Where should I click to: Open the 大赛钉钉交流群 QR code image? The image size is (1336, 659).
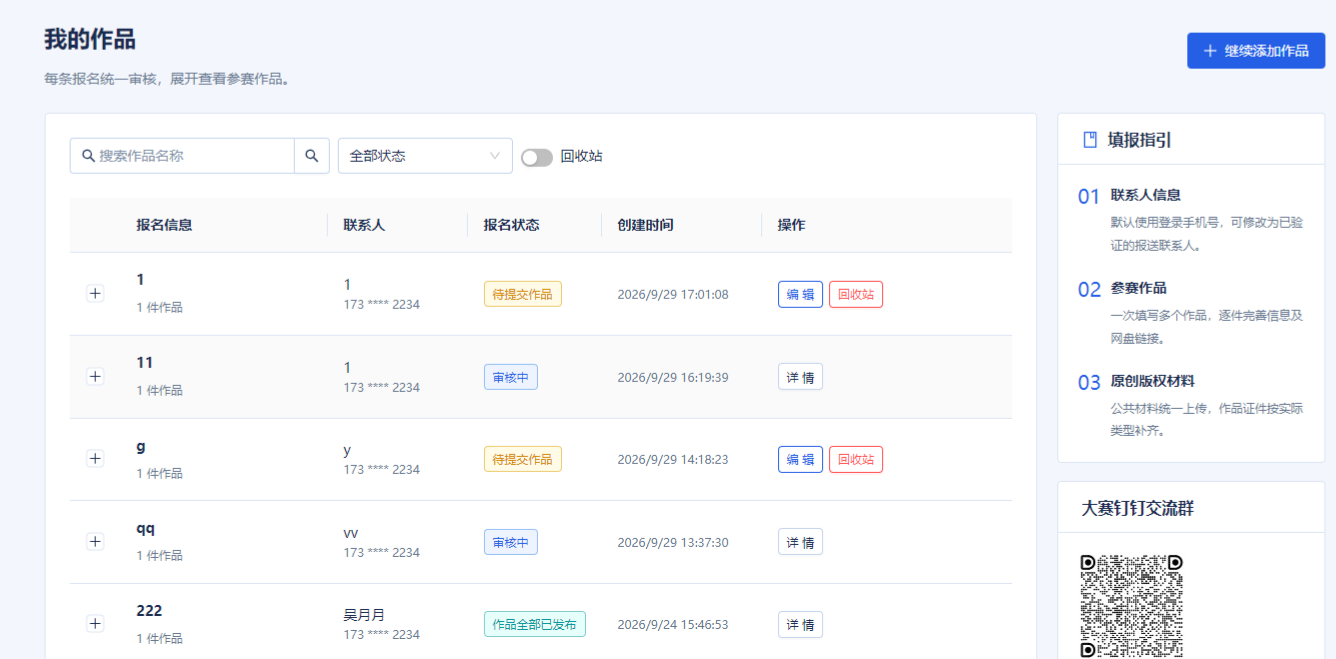coord(1131,606)
